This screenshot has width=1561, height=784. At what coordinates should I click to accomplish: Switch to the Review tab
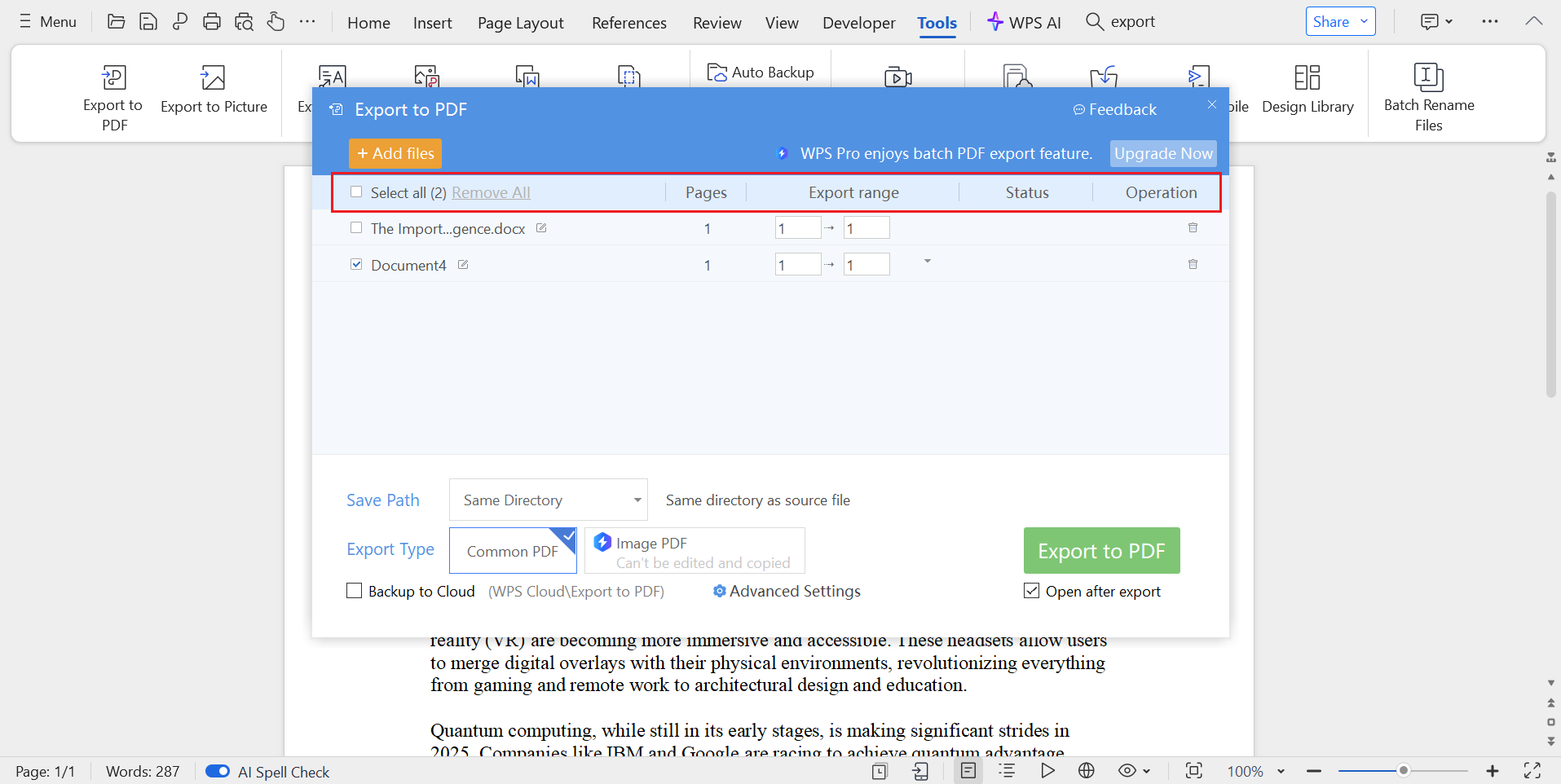click(x=717, y=23)
